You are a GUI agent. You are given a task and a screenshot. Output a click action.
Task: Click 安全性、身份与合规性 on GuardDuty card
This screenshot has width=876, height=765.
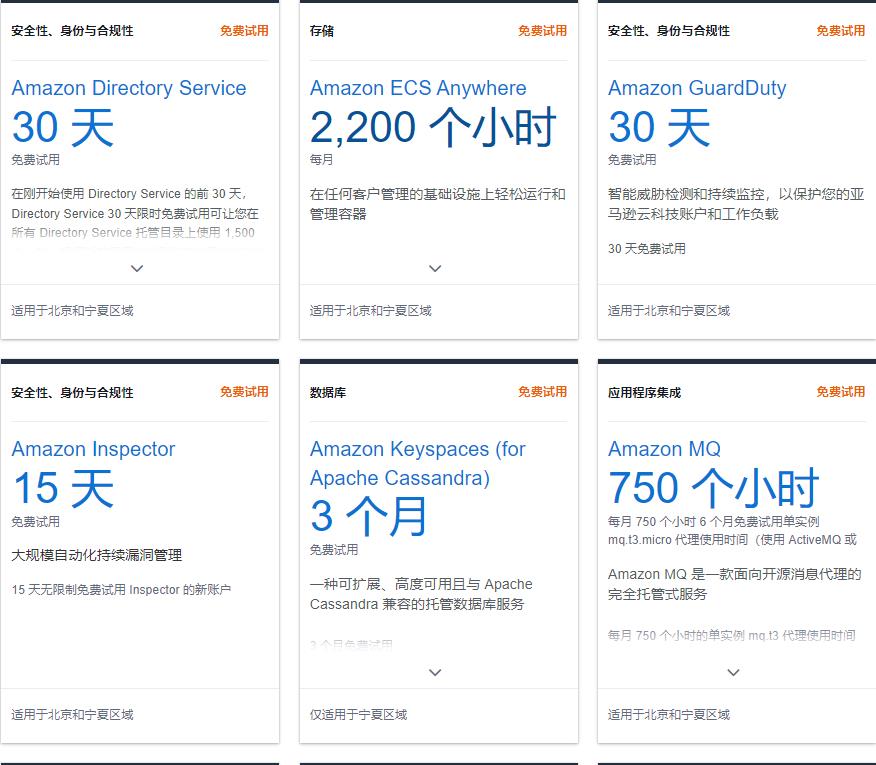[x=669, y=31]
